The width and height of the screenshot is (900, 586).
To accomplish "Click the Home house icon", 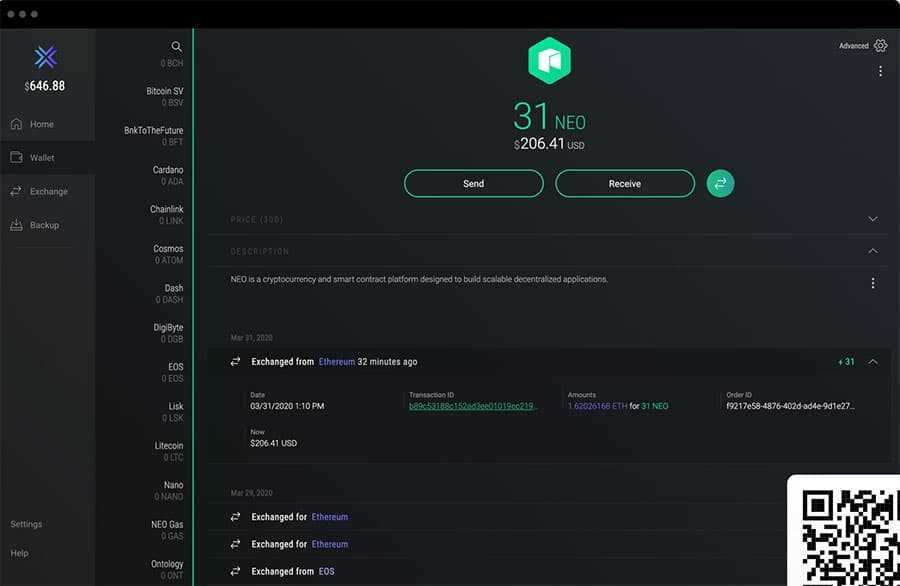I will tap(16, 124).
